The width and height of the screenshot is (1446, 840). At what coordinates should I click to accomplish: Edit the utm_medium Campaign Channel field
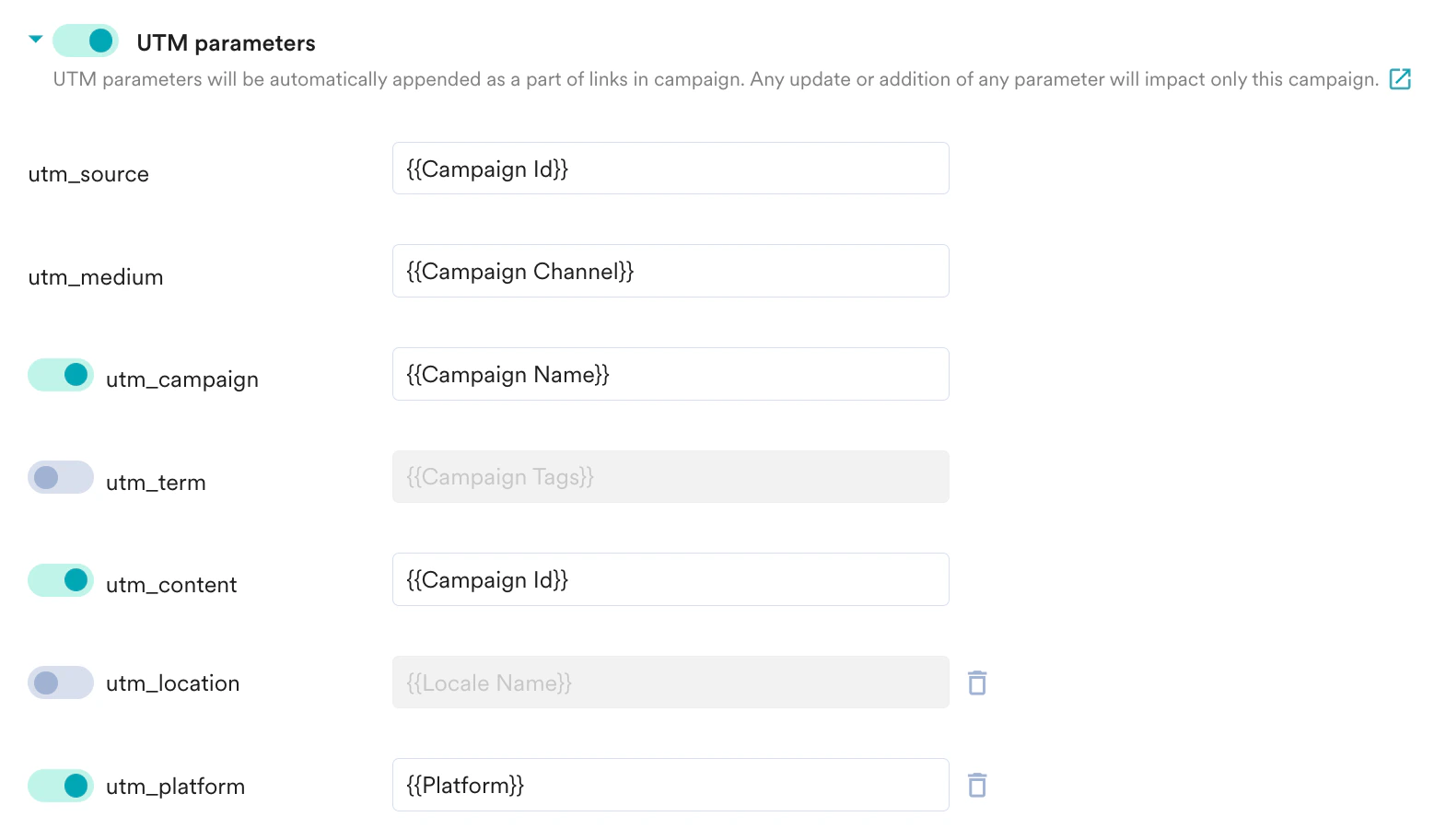tap(670, 271)
